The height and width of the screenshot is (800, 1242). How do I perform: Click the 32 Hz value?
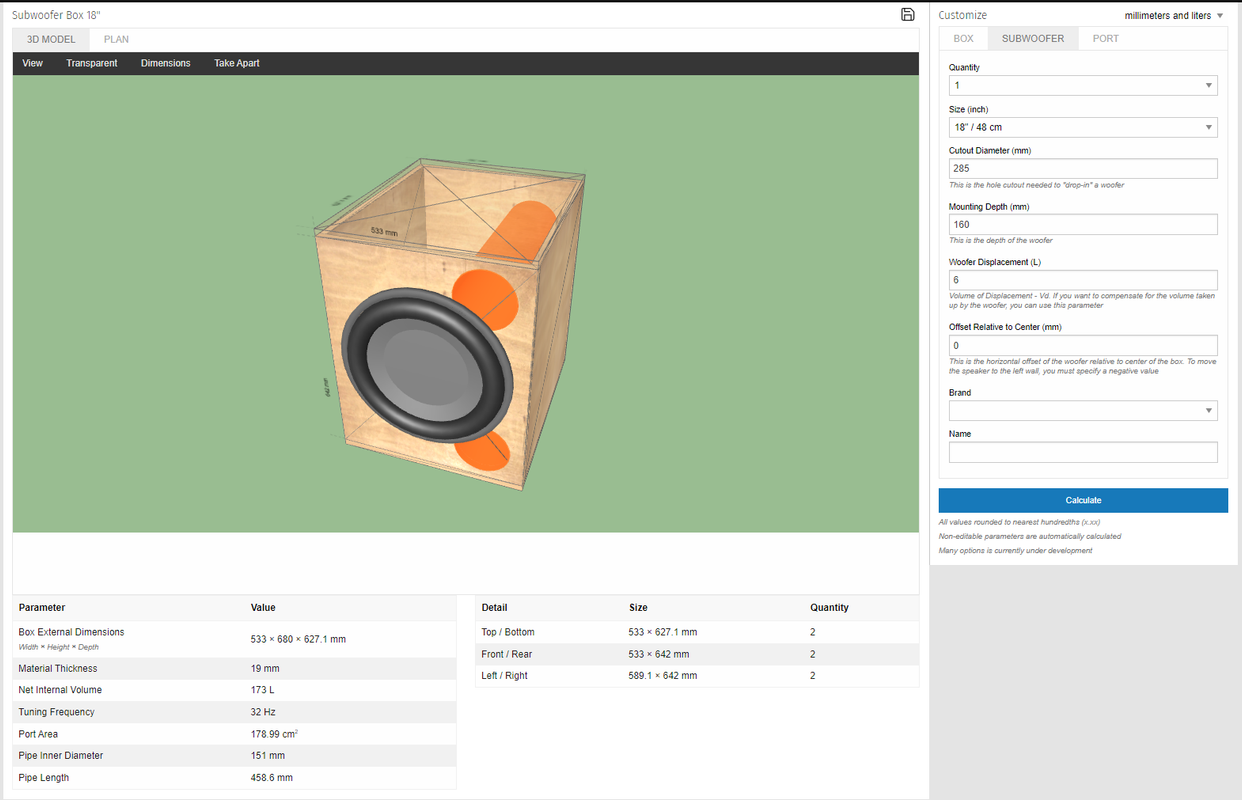click(x=263, y=712)
